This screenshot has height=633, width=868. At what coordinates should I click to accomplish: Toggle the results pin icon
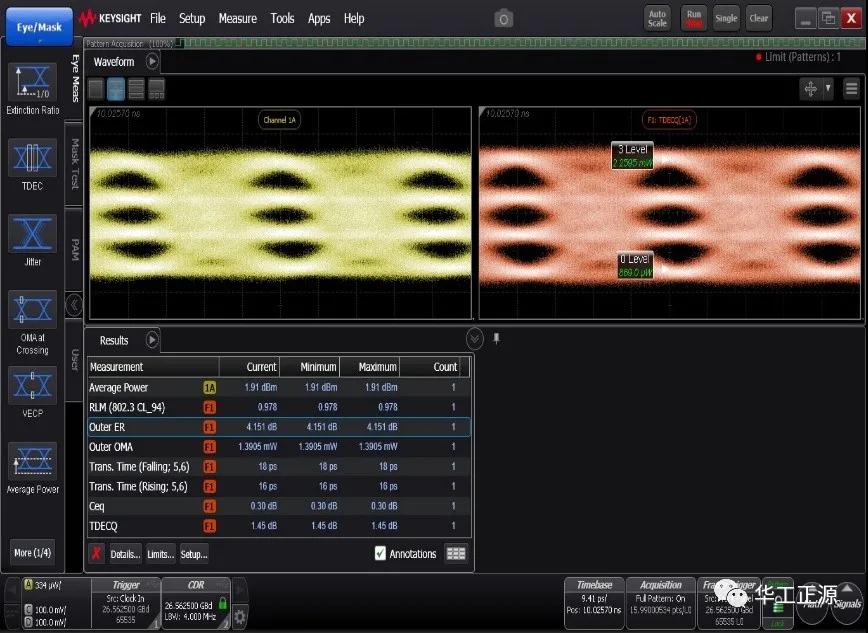tap(497, 339)
